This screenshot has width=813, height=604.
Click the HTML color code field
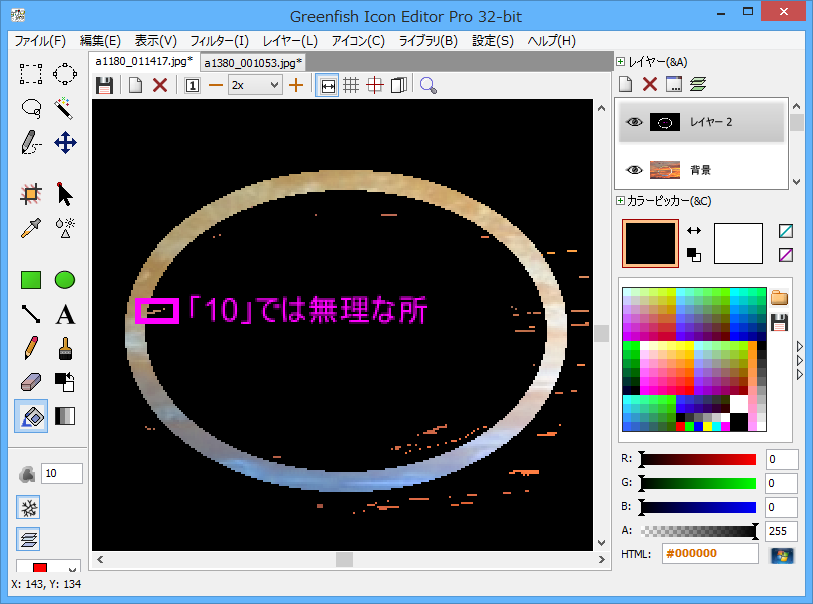pyautogui.click(x=710, y=554)
